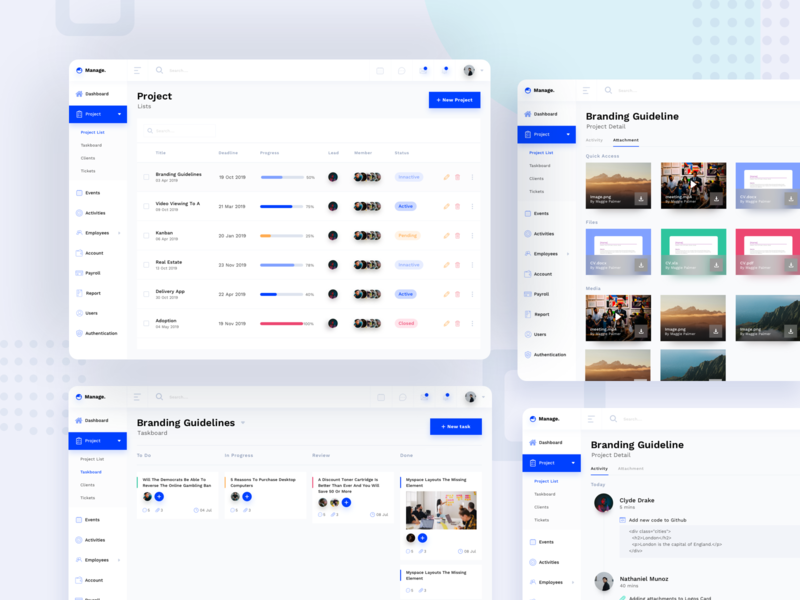Add a member with plus icon on the Desktop Computers card

click(247, 496)
